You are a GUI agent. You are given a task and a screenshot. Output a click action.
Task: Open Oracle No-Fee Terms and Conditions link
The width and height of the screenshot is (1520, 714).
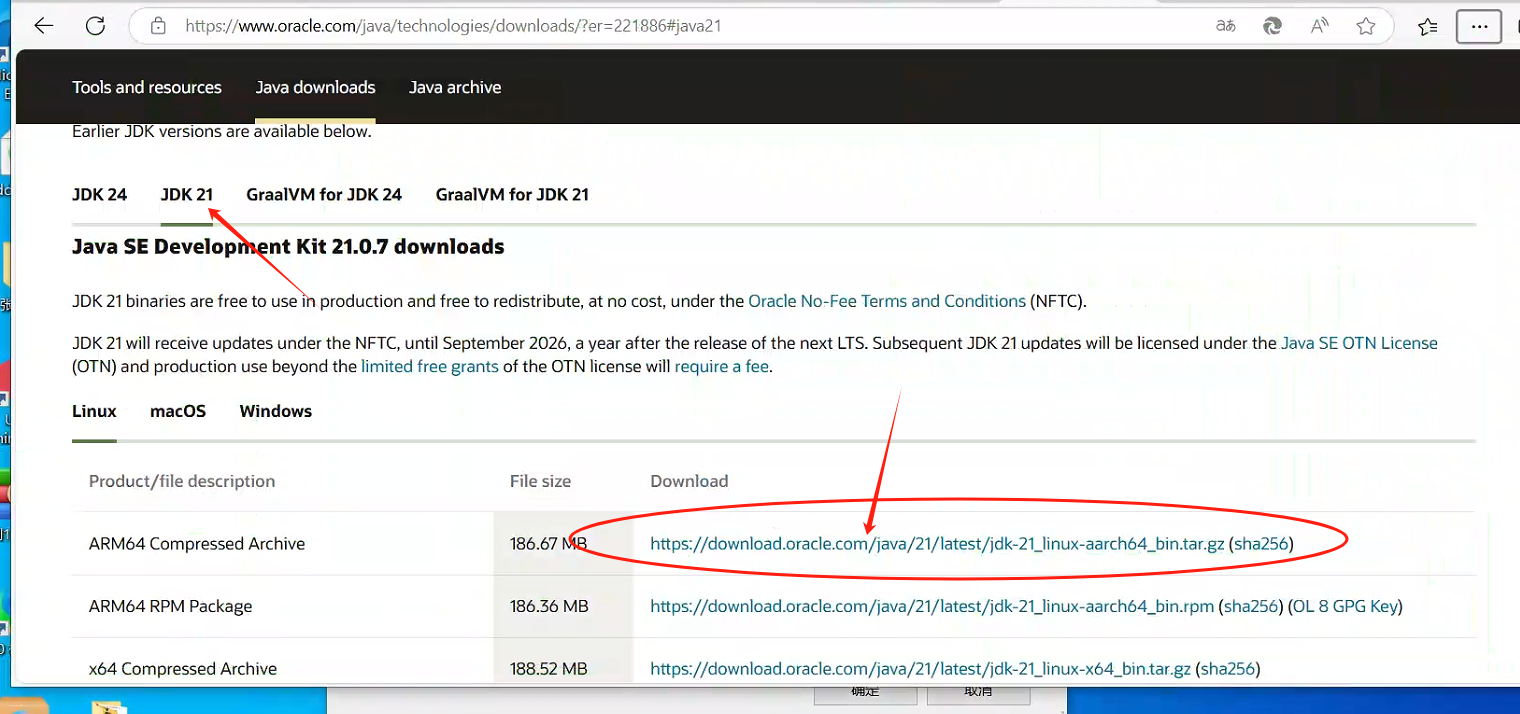(x=887, y=300)
